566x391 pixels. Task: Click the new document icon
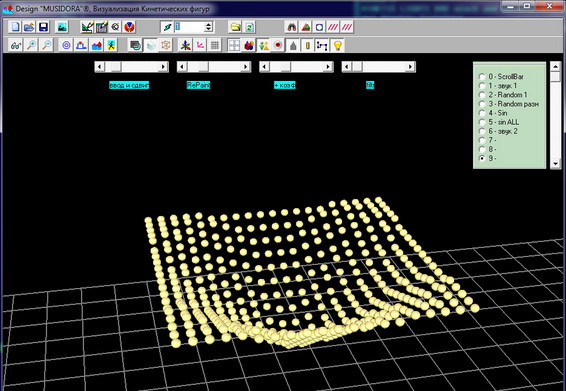[x=15, y=27]
